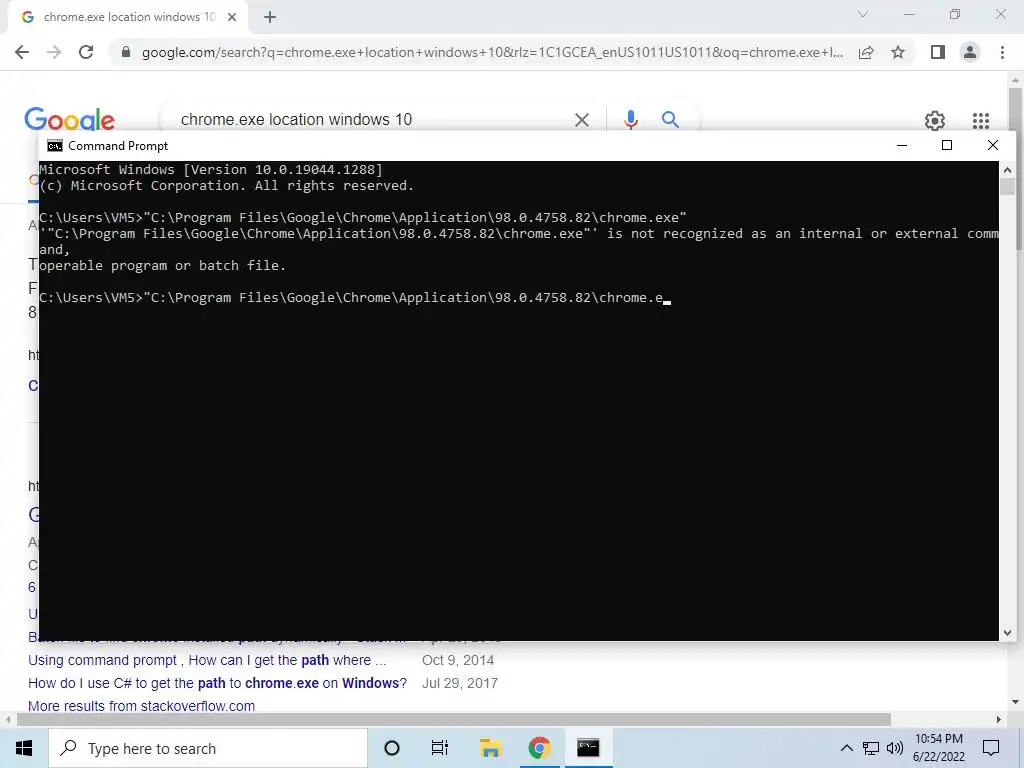Click 'Jul 29, 2017' date text
Screen dimensions: 1024x768
(x=460, y=683)
